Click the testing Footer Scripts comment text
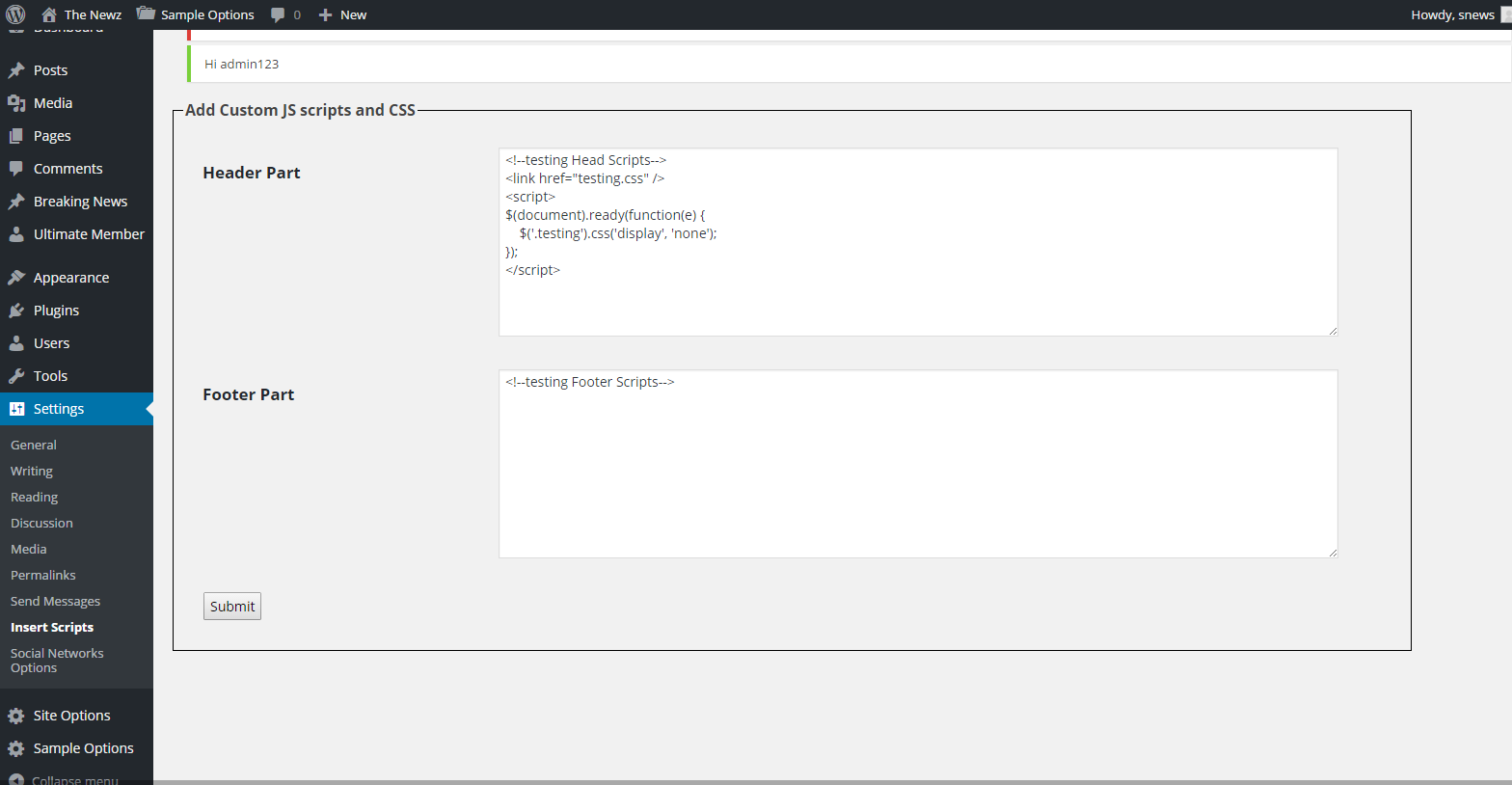Viewport: 1512px width, 785px height. [x=590, y=382]
